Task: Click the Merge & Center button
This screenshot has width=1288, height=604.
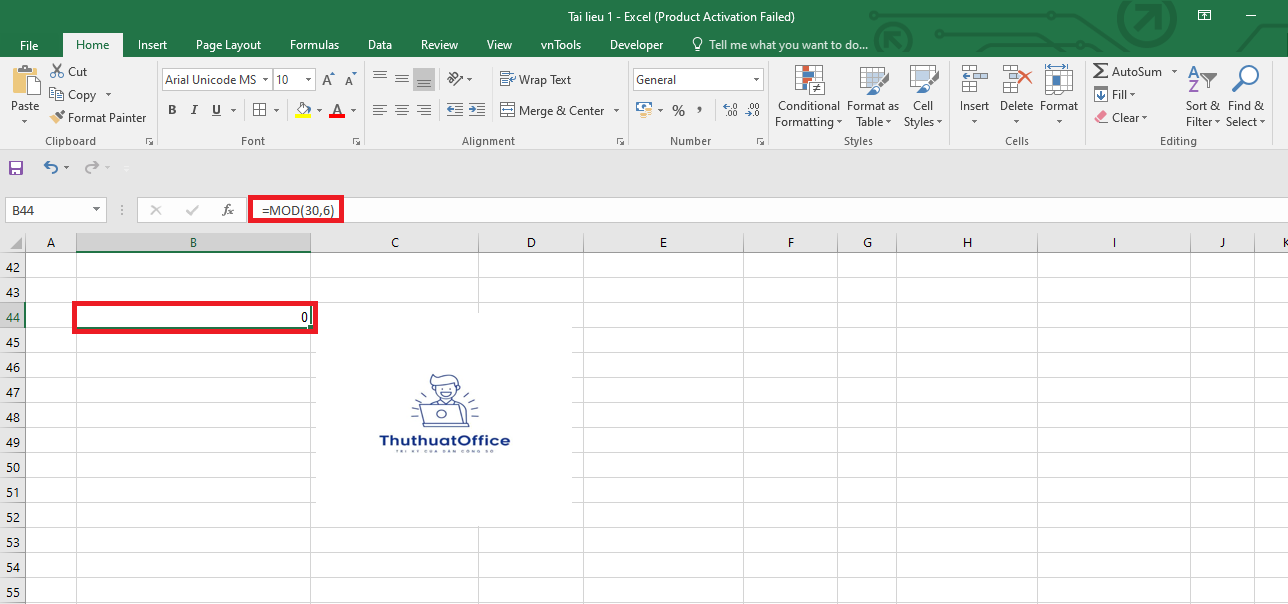Action: 552,110
